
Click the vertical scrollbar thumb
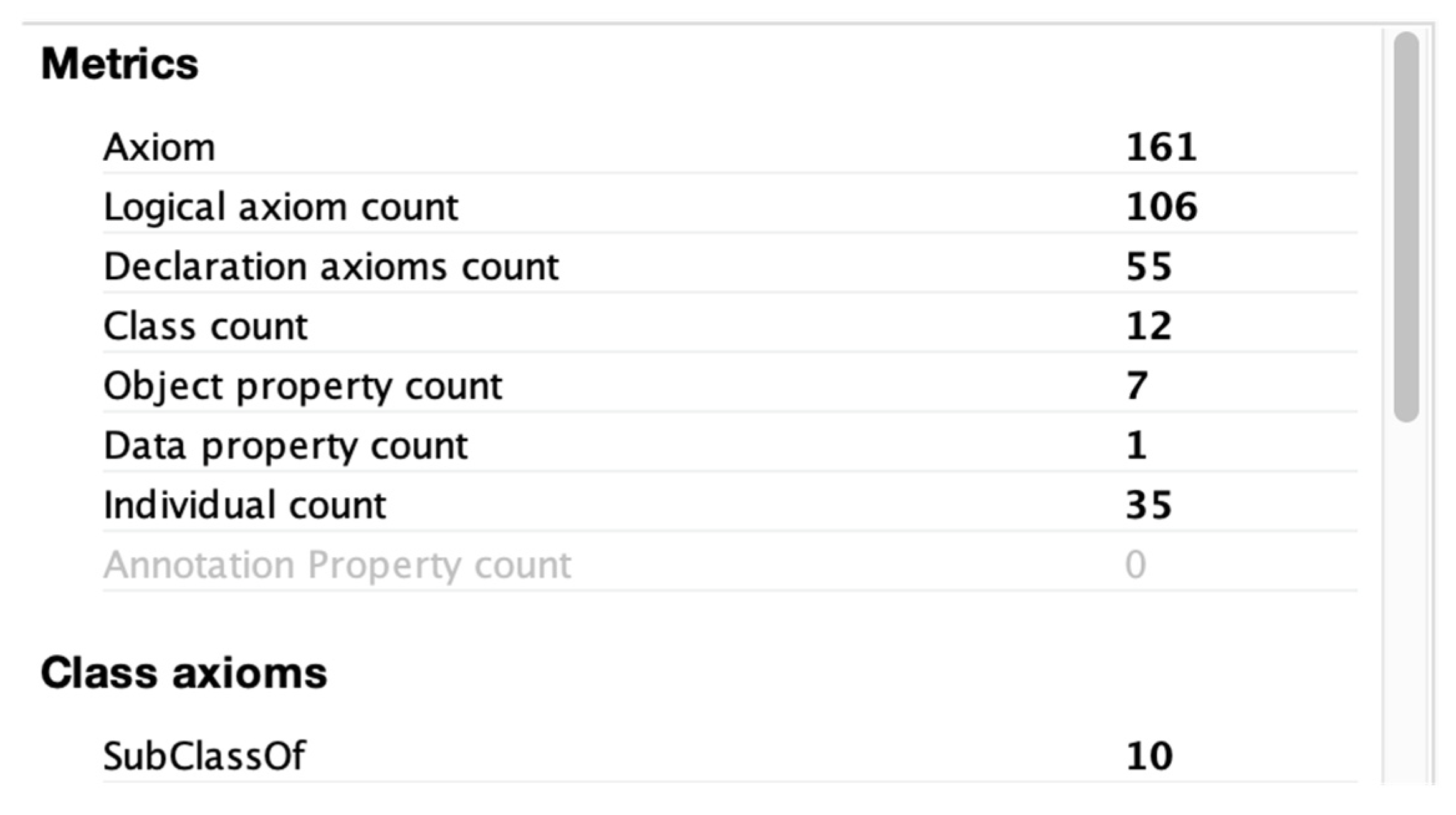[x=1406, y=227]
